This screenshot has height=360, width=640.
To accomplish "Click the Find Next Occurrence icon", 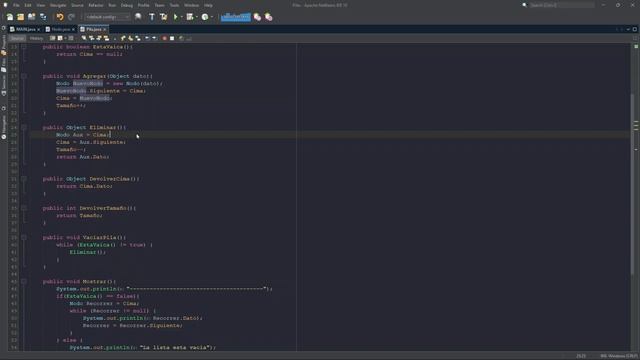I will point(99,38).
